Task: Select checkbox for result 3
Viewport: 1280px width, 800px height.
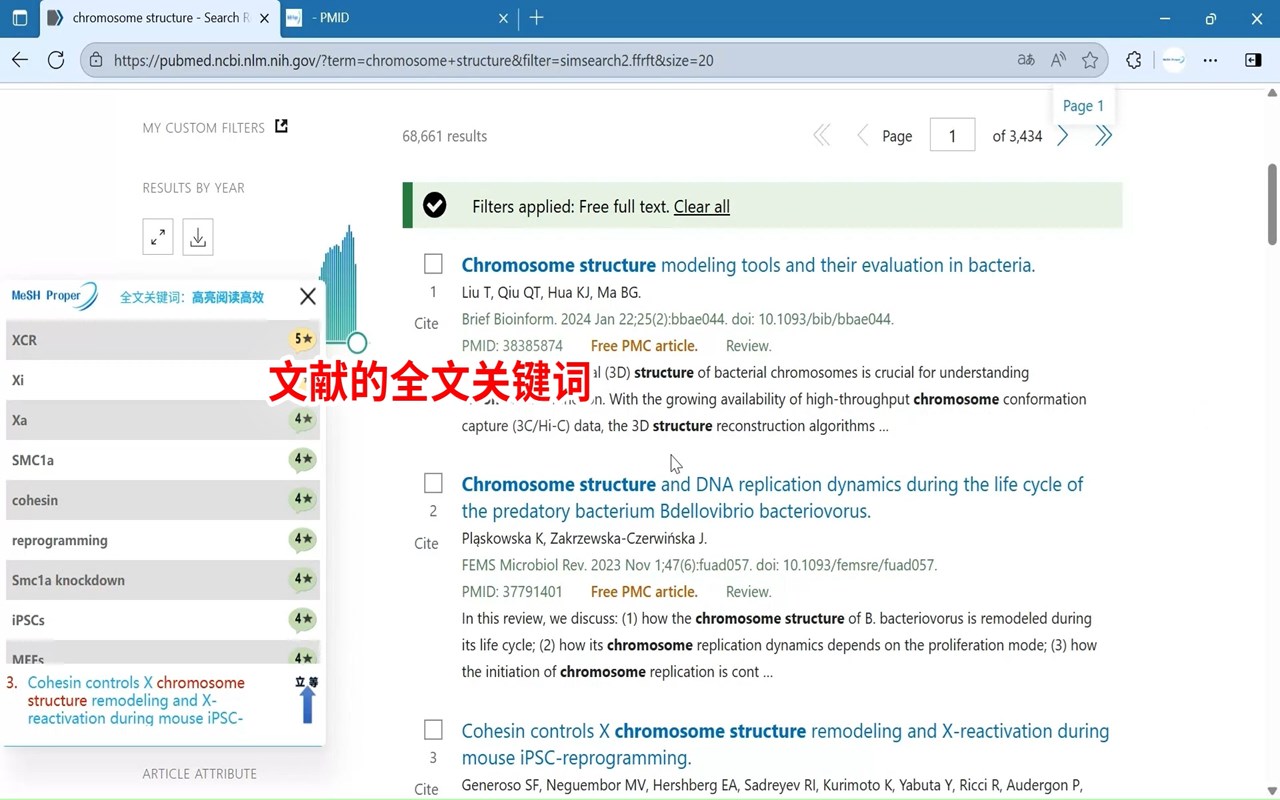Action: click(x=433, y=729)
